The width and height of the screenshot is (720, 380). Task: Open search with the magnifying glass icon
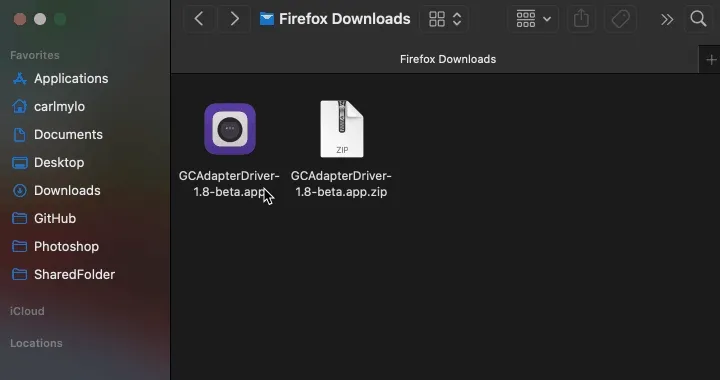click(698, 19)
